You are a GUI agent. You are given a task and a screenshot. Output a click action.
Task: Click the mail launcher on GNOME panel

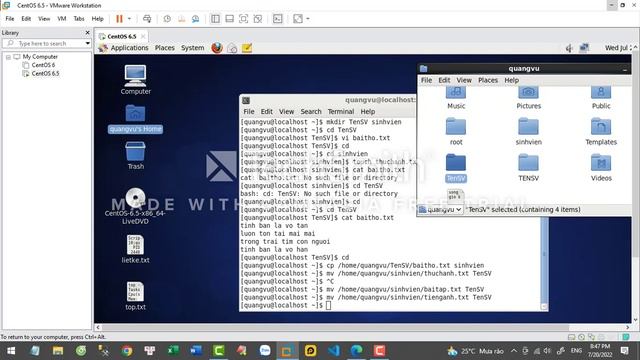tap(232, 48)
